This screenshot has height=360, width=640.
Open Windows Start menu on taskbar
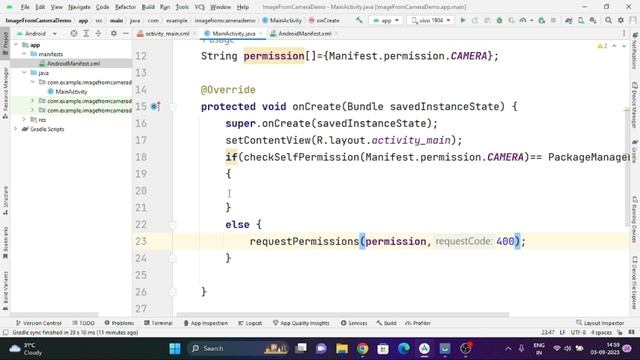click(x=175, y=348)
